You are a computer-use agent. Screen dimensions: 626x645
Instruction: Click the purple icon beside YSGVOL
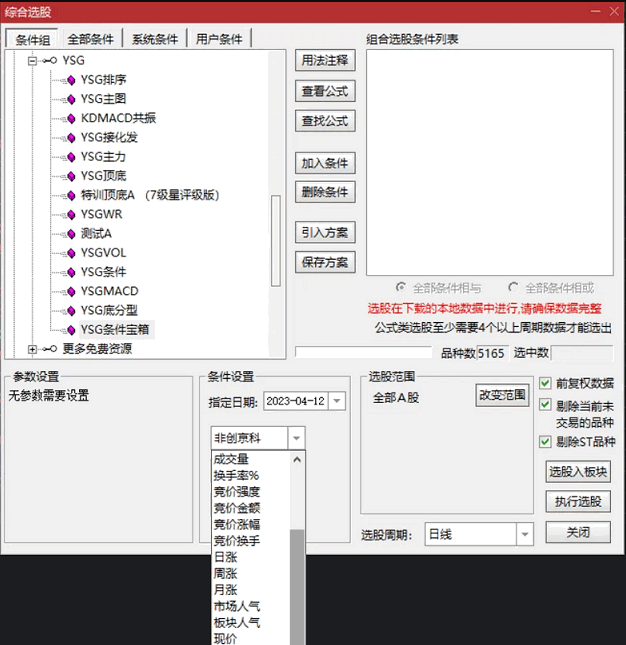(x=71, y=253)
